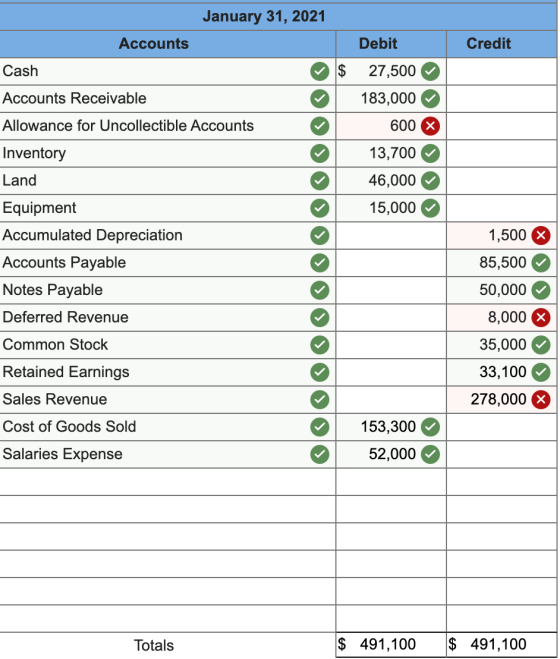This screenshot has height=659, width=560.
Task: Click the Common Stock account label
Action: (x=55, y=344)
